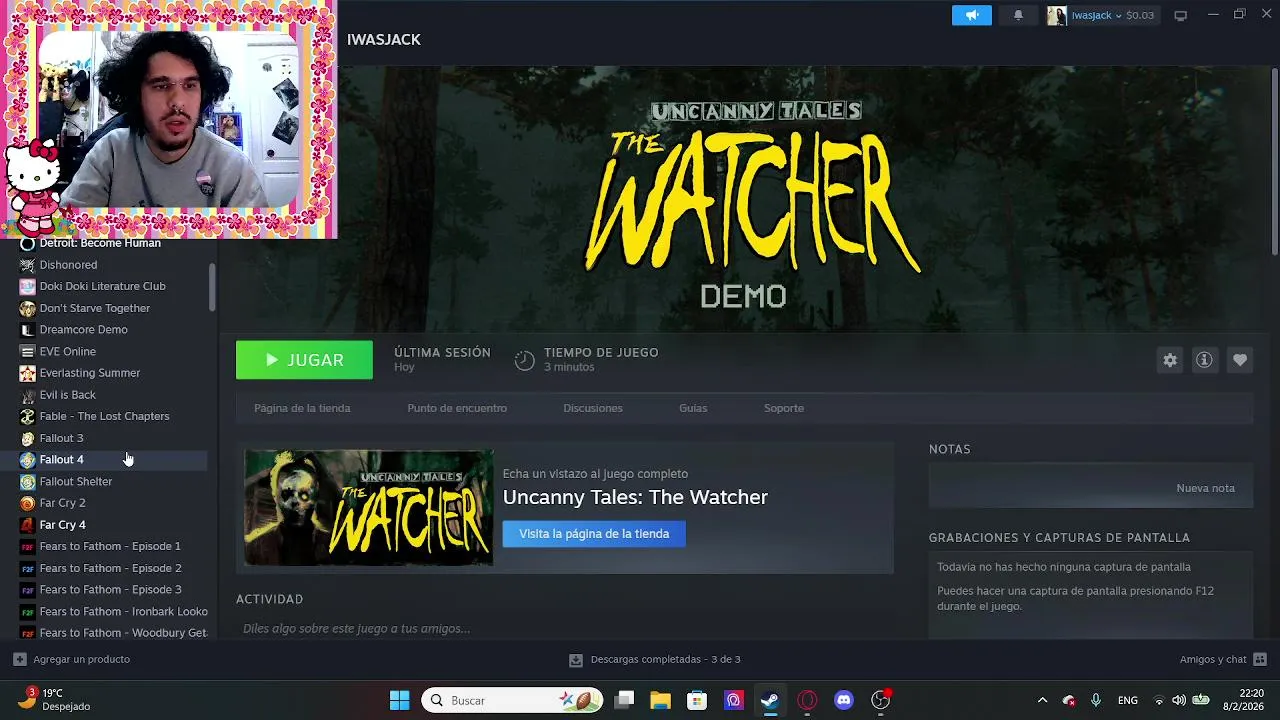
Task: Click the Uncanny Tales: The Watcher title
Action: click(x=635, y=497)
